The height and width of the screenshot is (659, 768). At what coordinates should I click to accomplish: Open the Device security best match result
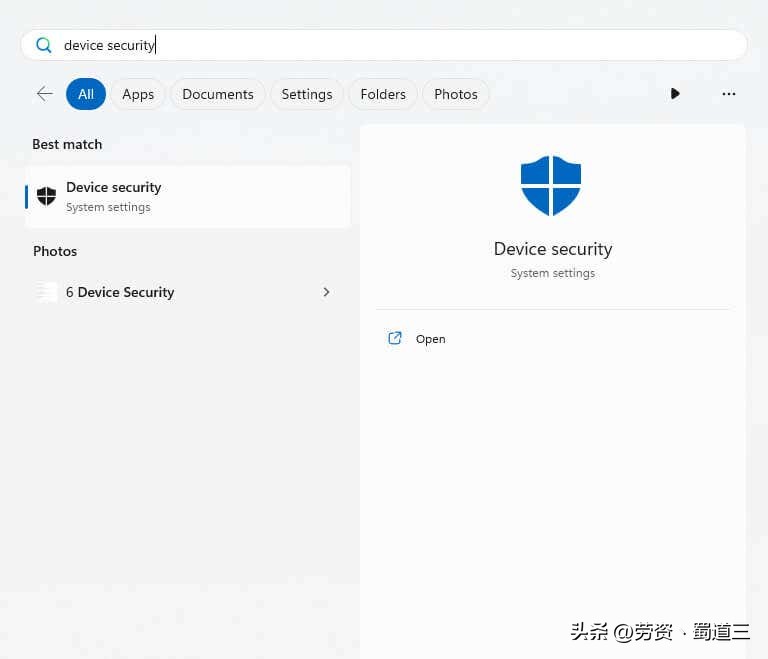pos(188,196)
